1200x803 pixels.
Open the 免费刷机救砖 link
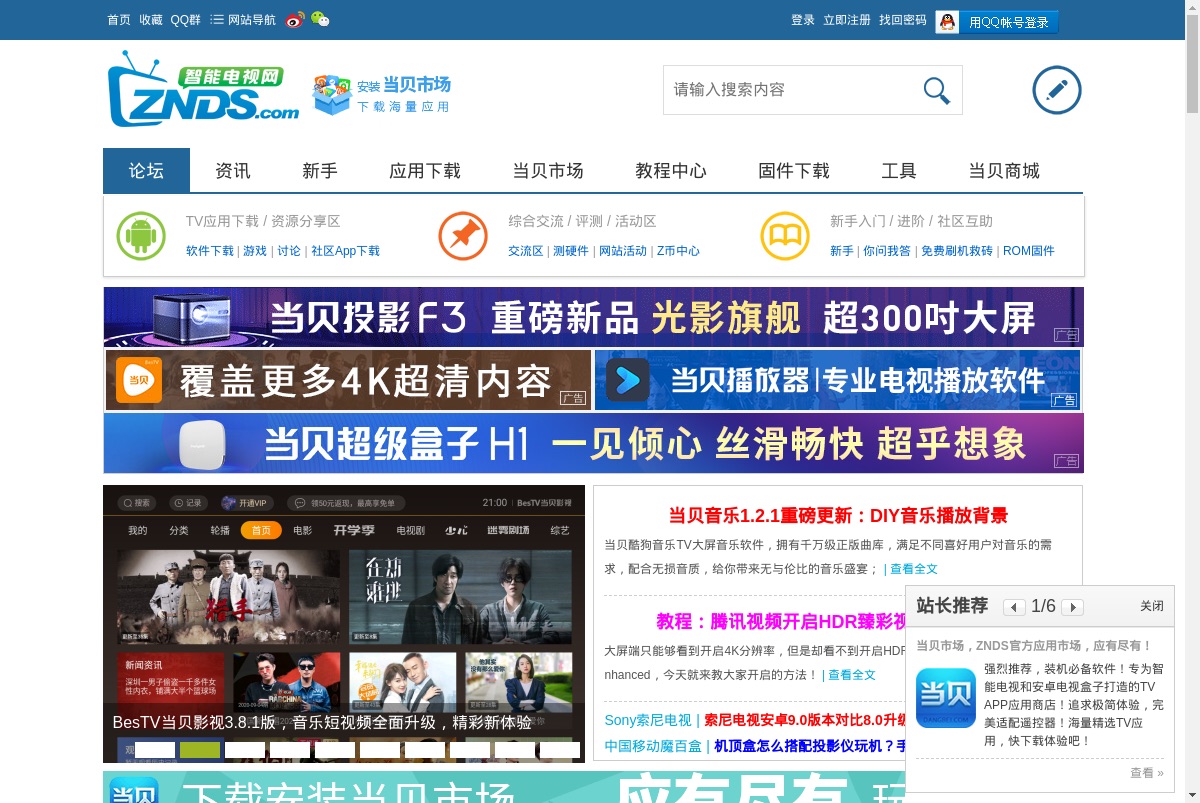tap(957, 251)
